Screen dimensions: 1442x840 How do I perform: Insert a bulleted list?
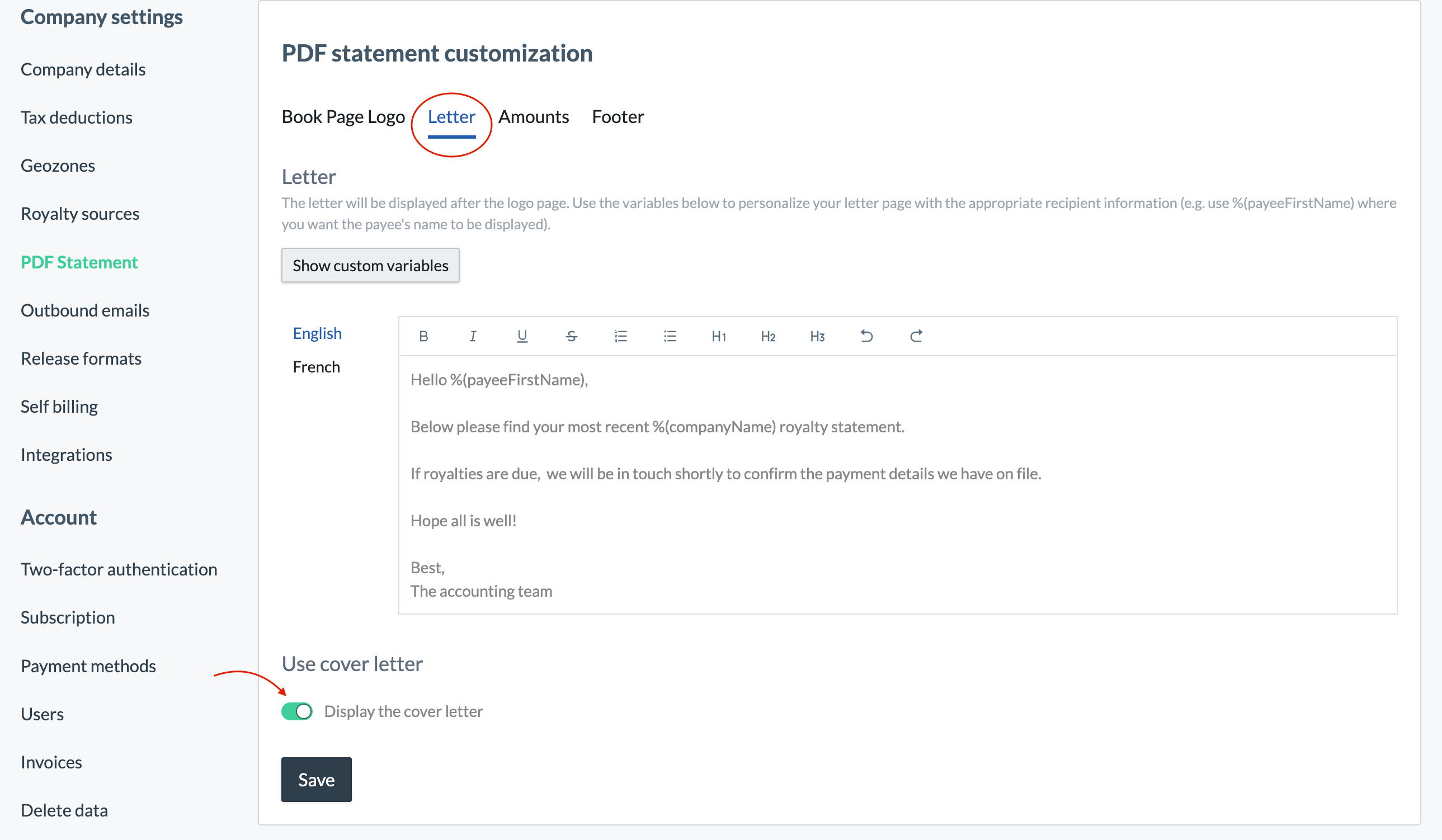pos(670,336)
